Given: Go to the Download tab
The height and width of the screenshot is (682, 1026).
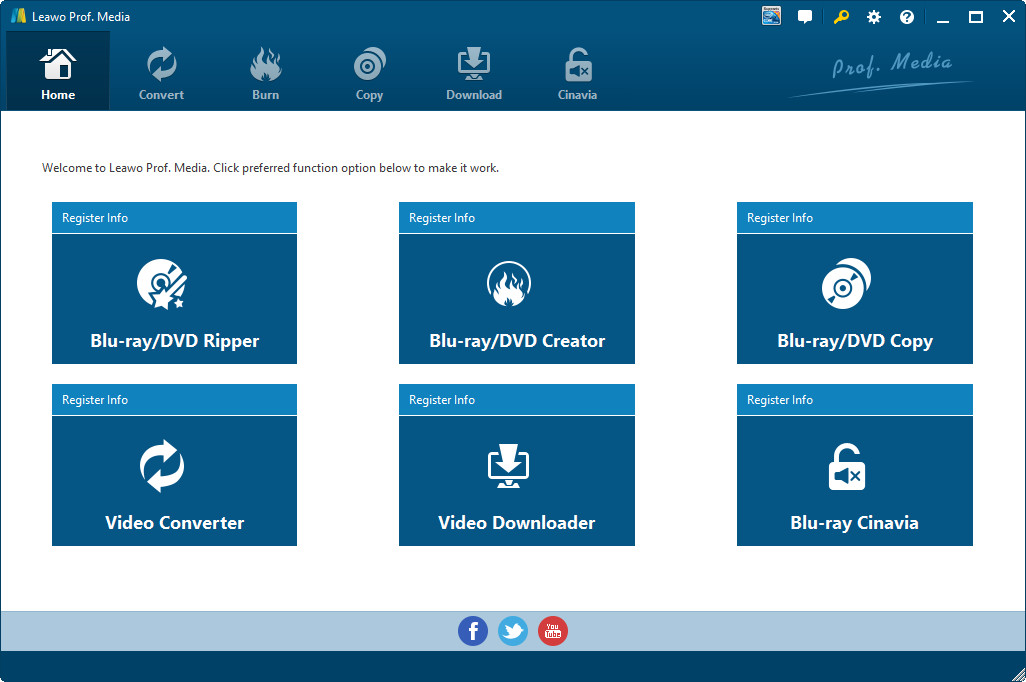Looking at the screenshot, I should click(473, 70).
